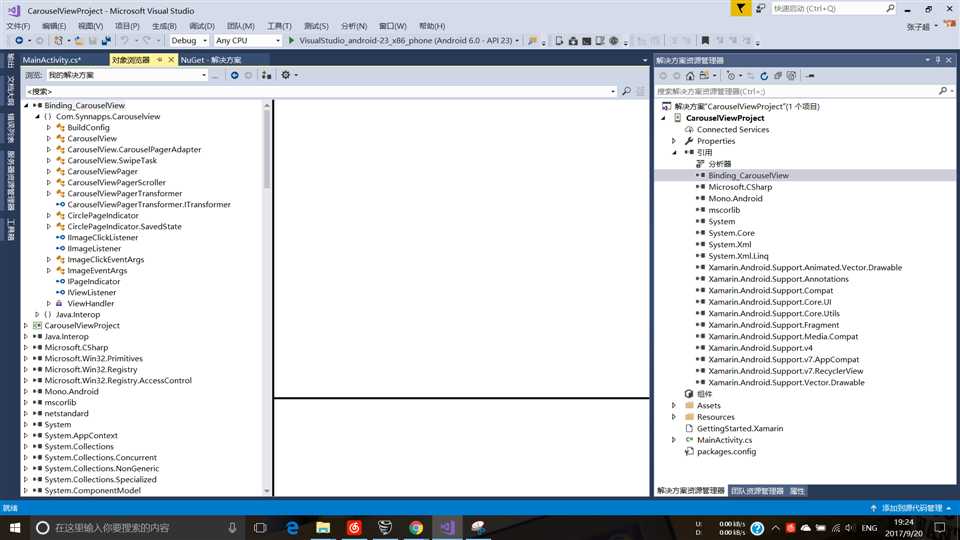
Task: Click the Quick Launch search field
Action: coord(833,9)
